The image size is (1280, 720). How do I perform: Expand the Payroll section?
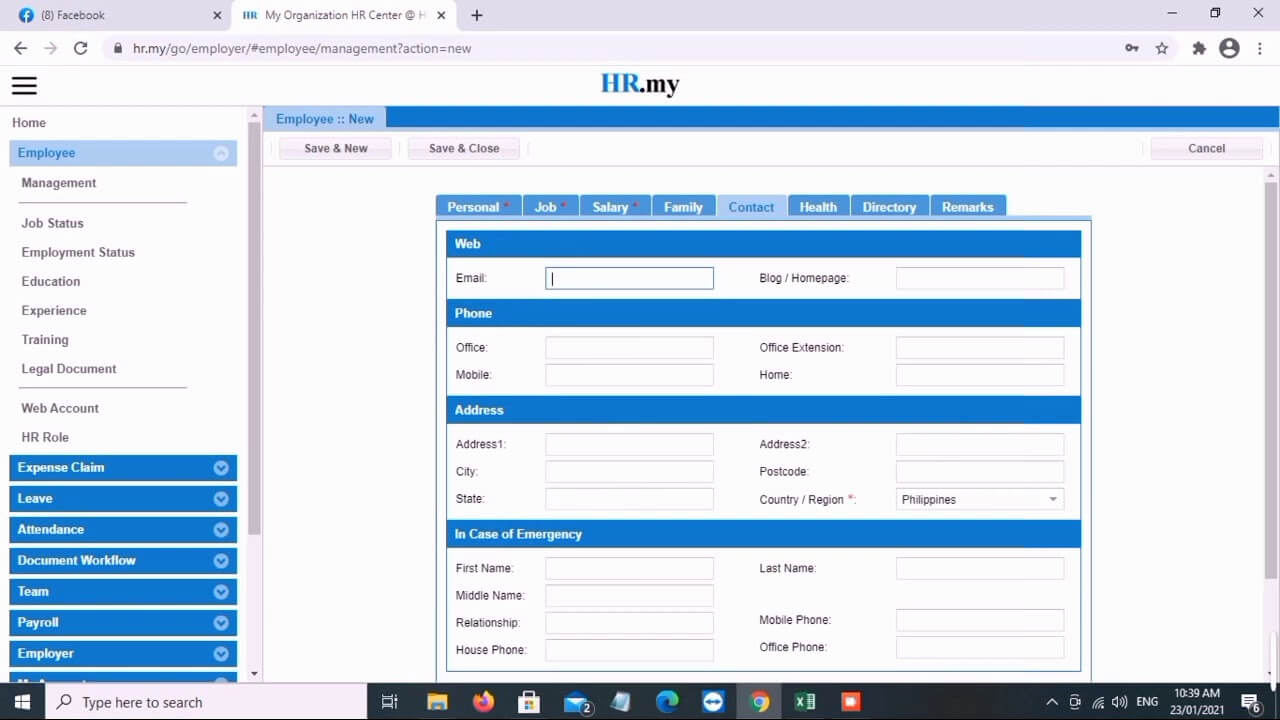[x=122, y=622]
